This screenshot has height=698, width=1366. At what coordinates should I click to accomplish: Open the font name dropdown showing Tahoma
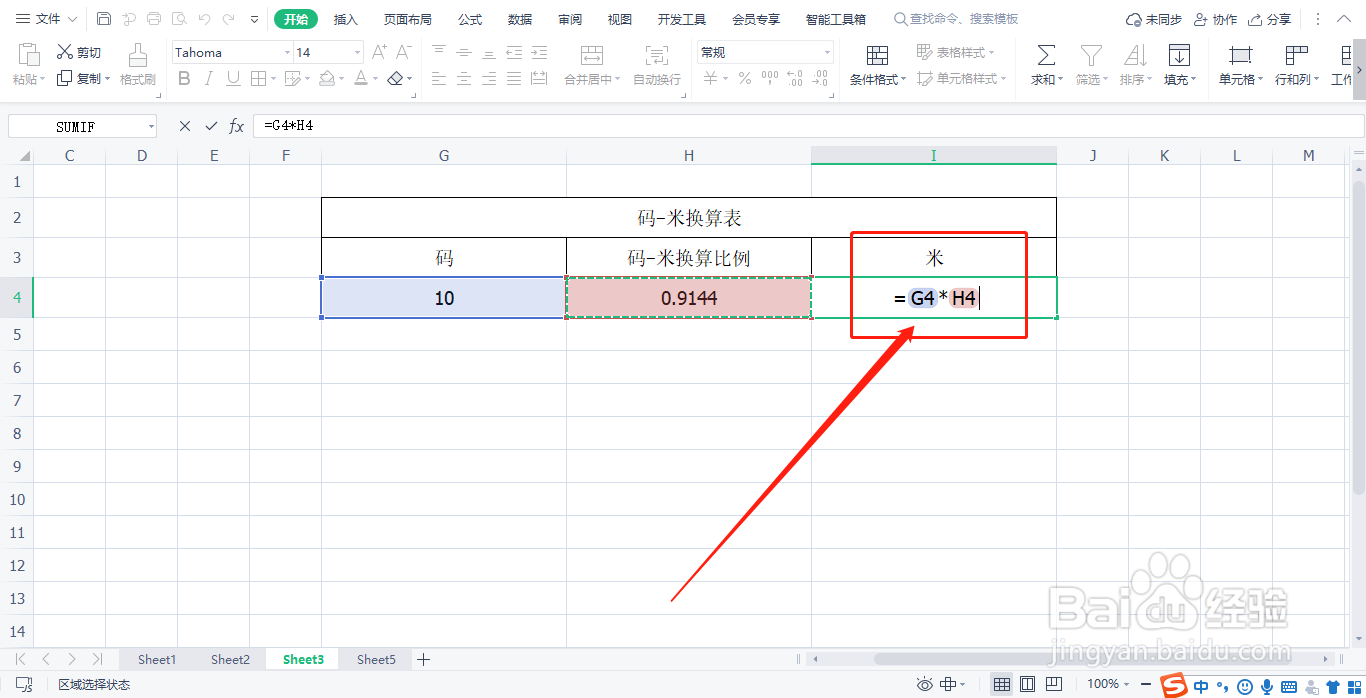click(x=287, y=51)
